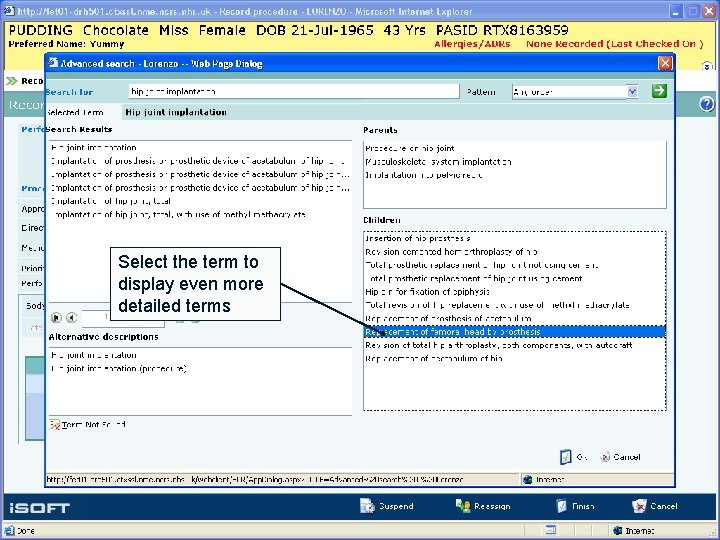Select child 'Replacement of prosthesis of acetabulum'
The height and width of the screenshot is (540, 720).
[448, 318]
